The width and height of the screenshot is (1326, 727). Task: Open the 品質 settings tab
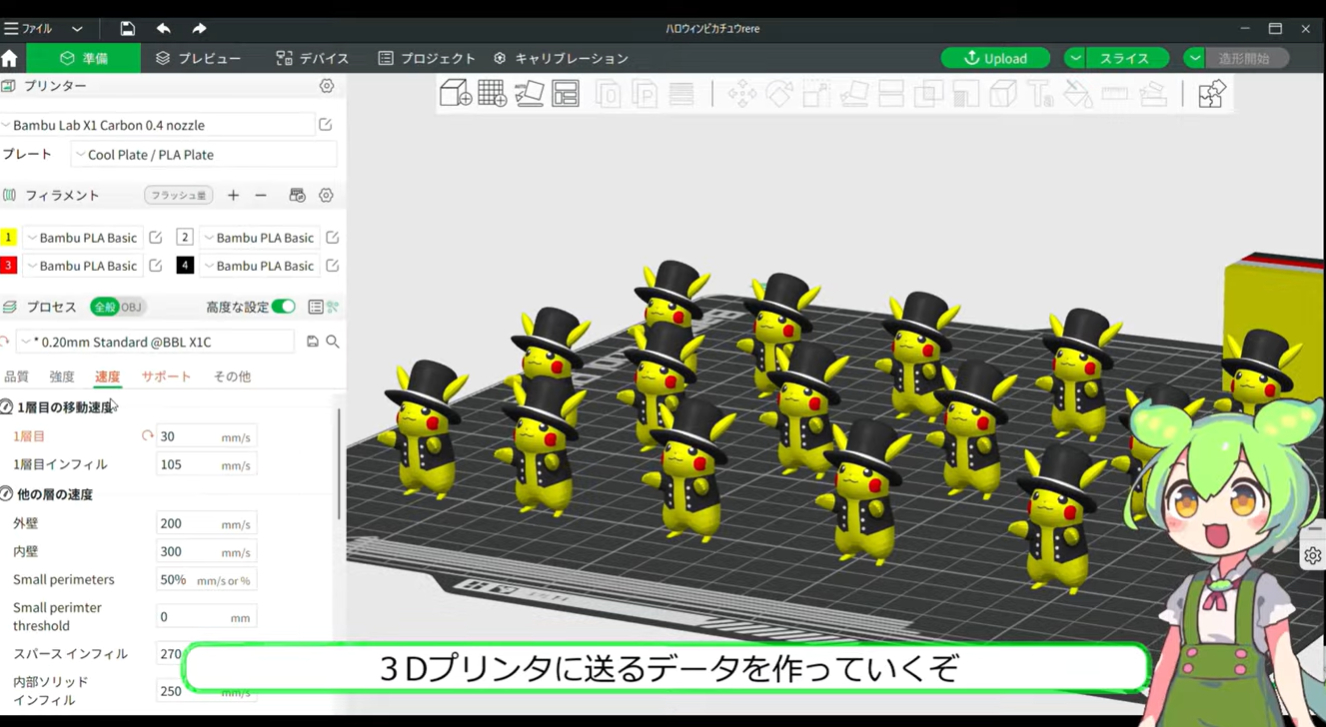point(16,377)
